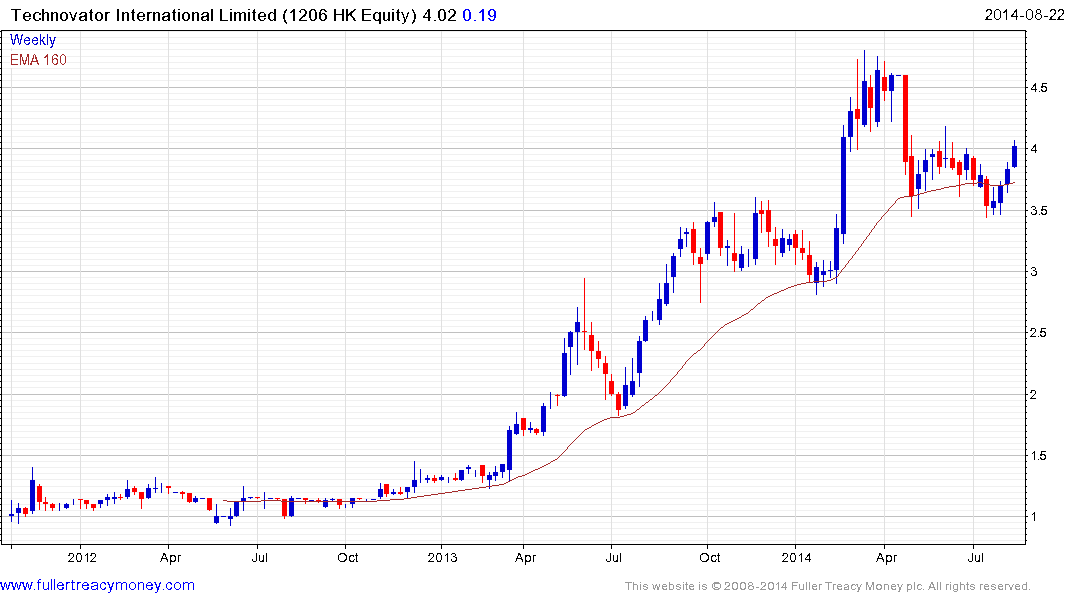
Task: Click the 2 price axis label
Action: [1033, 394]
